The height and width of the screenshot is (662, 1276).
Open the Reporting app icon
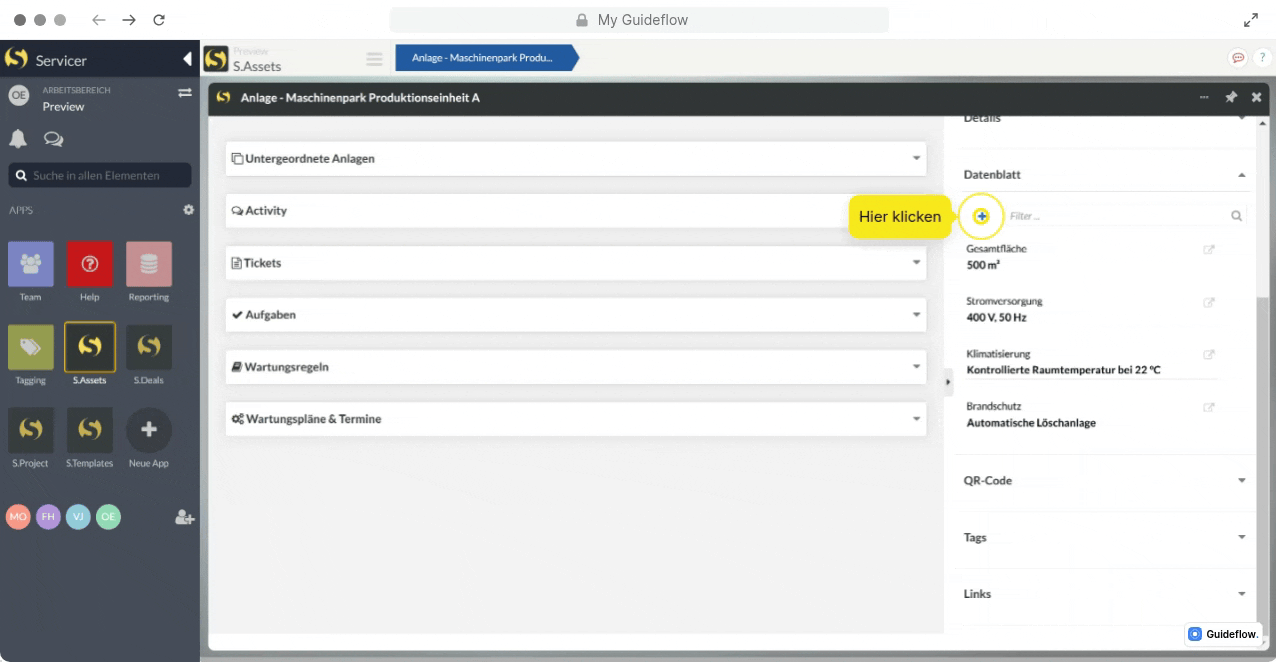pos(148,265)
